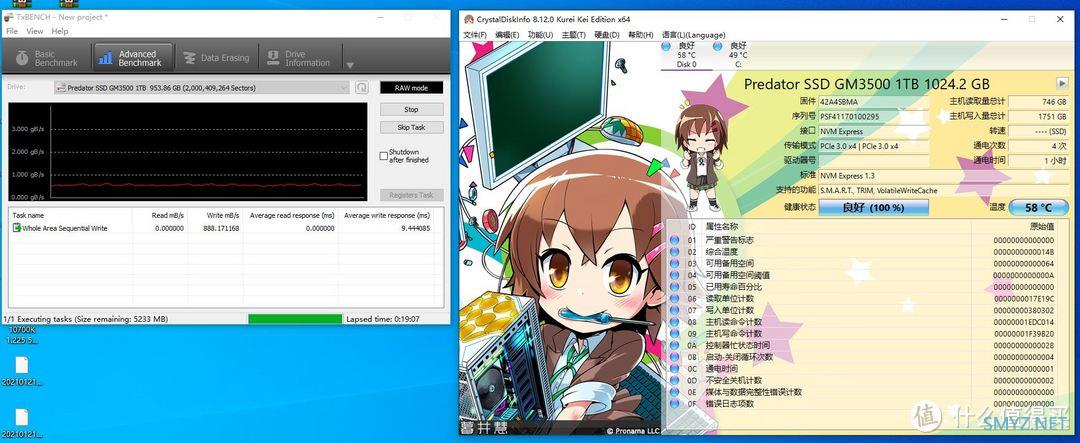Click the TxBENCH title bar app icon
1080x443 pixels.
9,17
